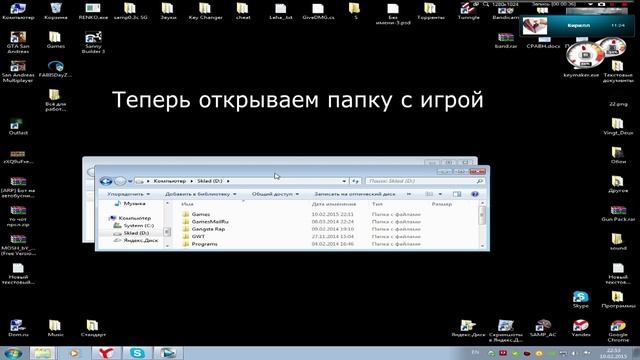The width and height of the screenshot is (640, 360).
Task: Click Компьютер in the address breadcrumb
Action: (170, 181)
